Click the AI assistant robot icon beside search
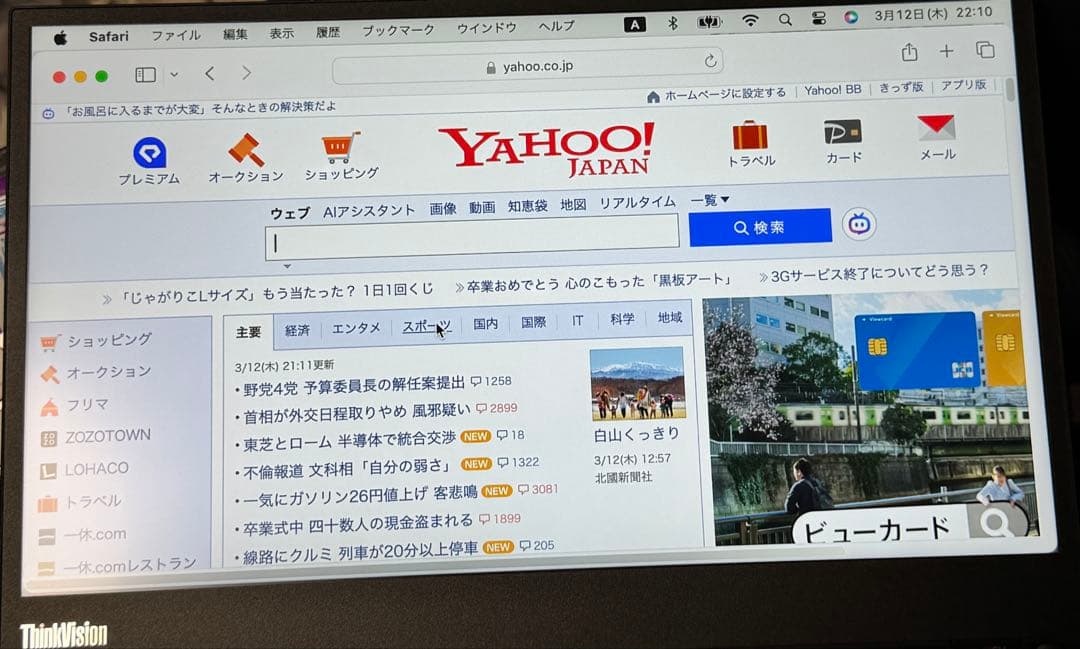1080x649 pixels. pos(859,224)
